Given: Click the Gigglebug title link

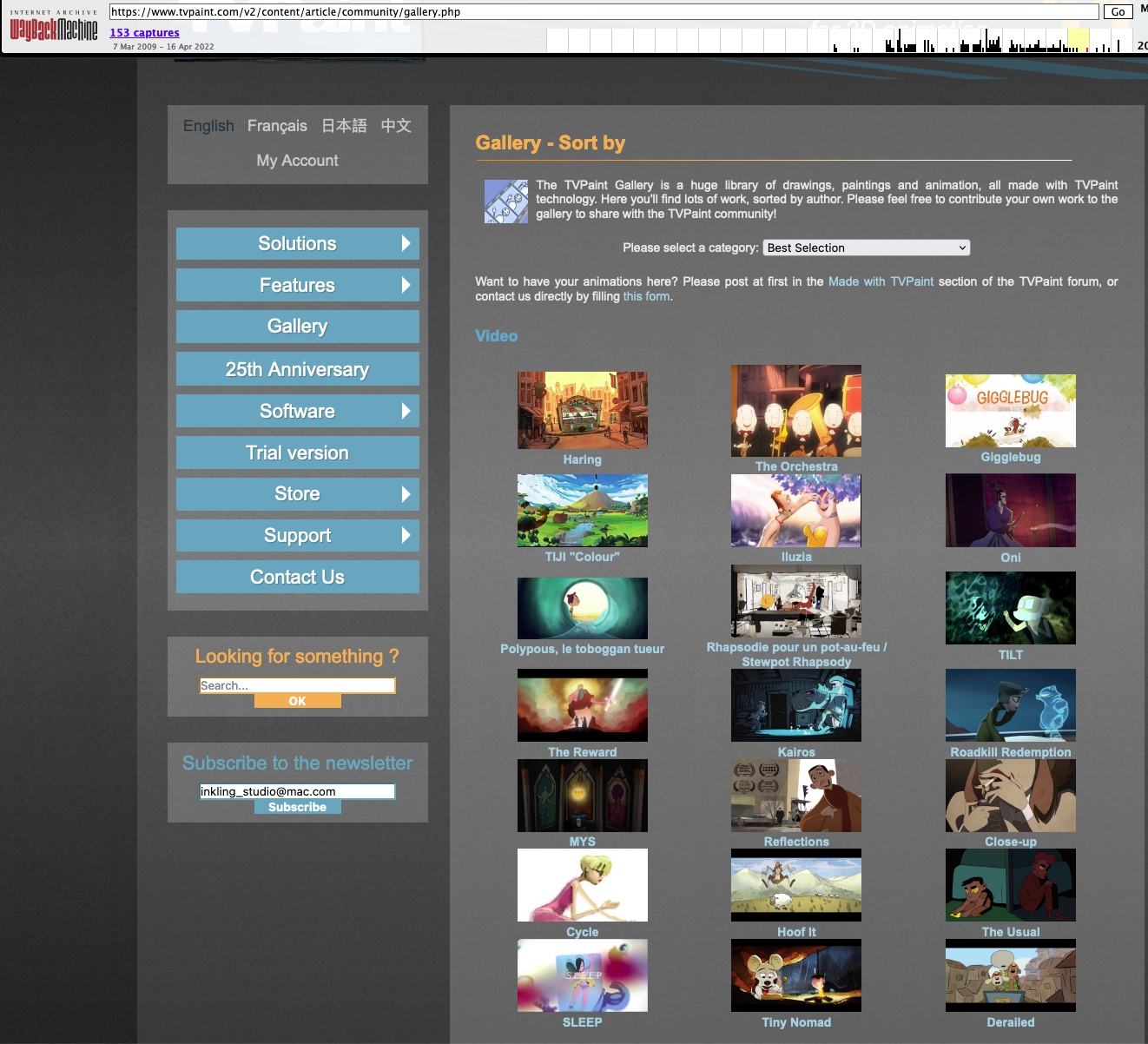Looking at the screenshot, I should pos(1011,457).
